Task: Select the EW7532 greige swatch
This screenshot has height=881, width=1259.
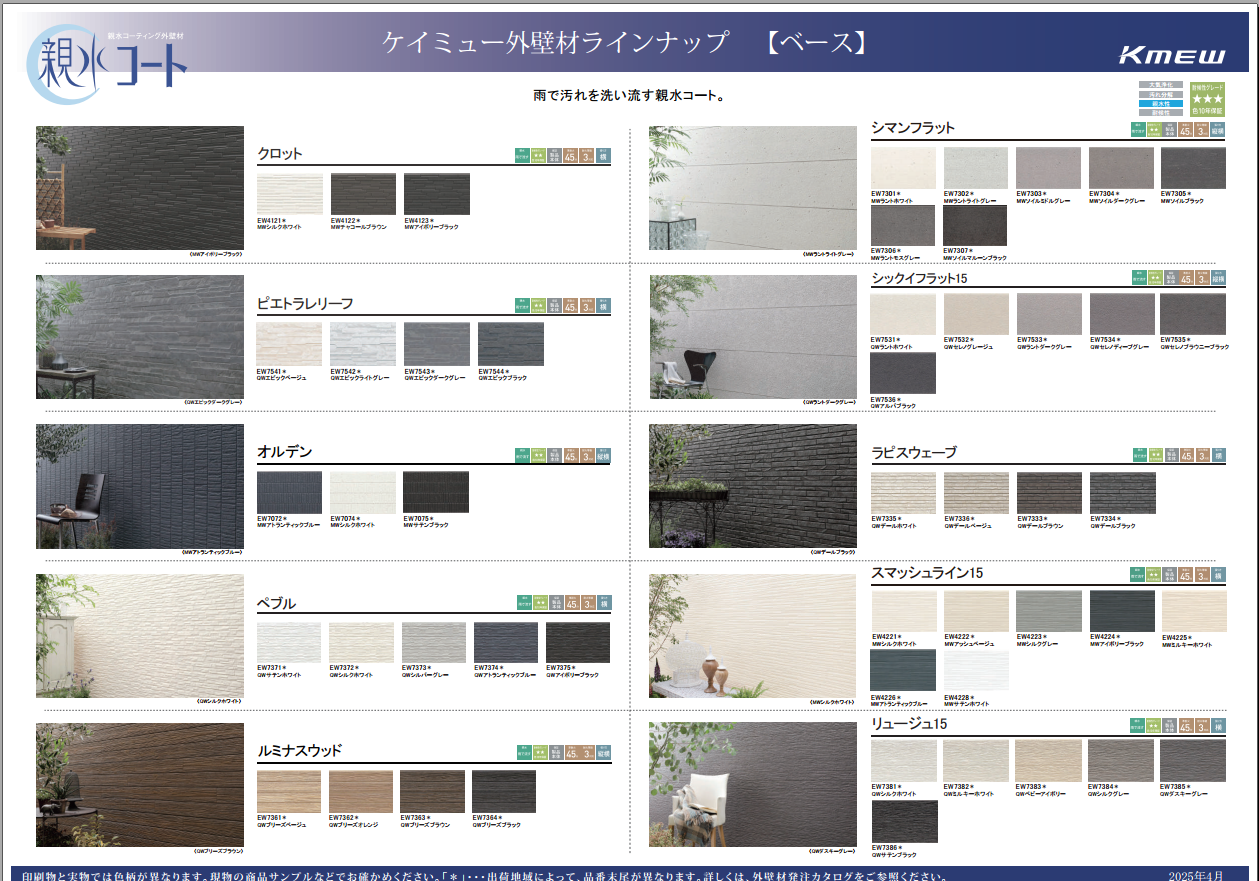Action: click(x=976, y=314)
